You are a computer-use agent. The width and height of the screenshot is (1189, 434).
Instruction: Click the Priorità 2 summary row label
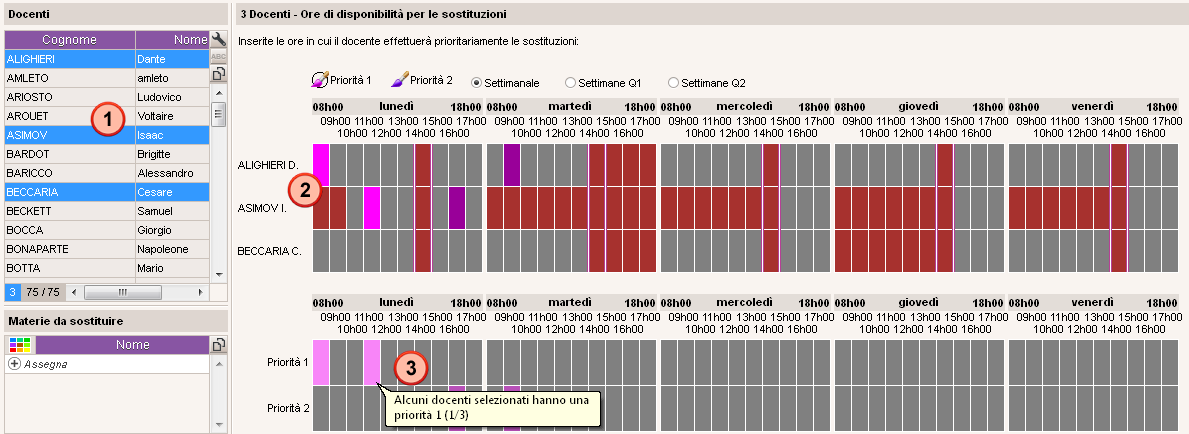click(x=288, y=408)
